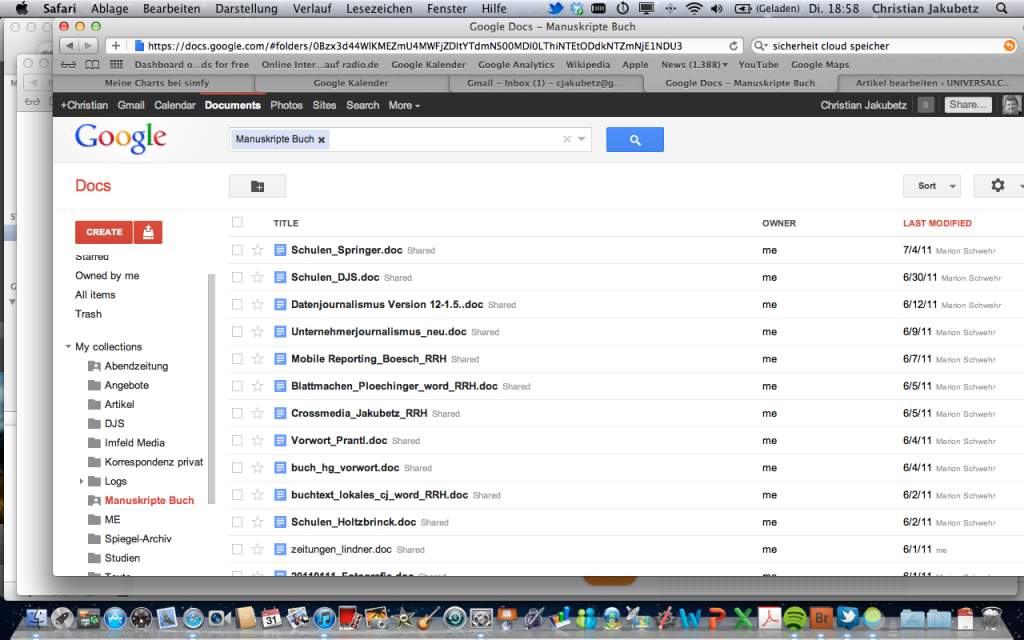
Task: Select checkbox of Mobile Reporting_Boesch_RRH
Action: click(237, 359)
